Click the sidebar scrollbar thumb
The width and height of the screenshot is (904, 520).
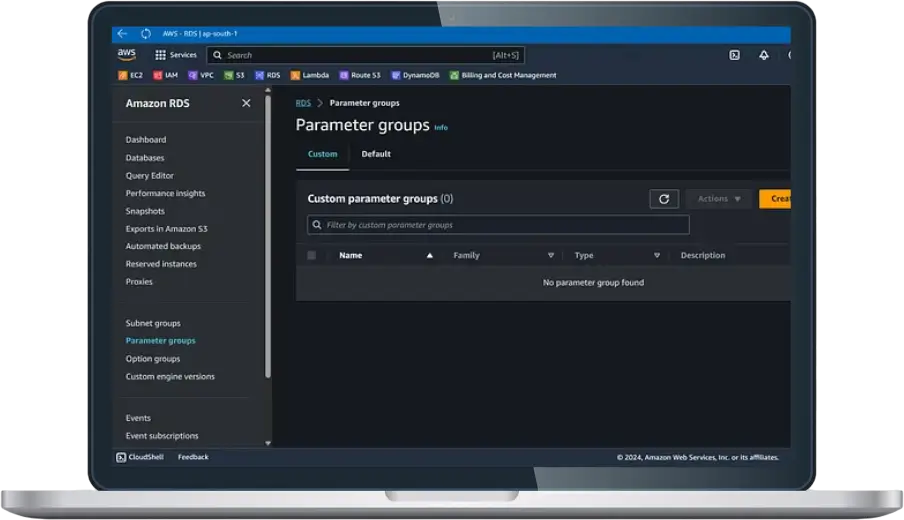pos(268,237)
